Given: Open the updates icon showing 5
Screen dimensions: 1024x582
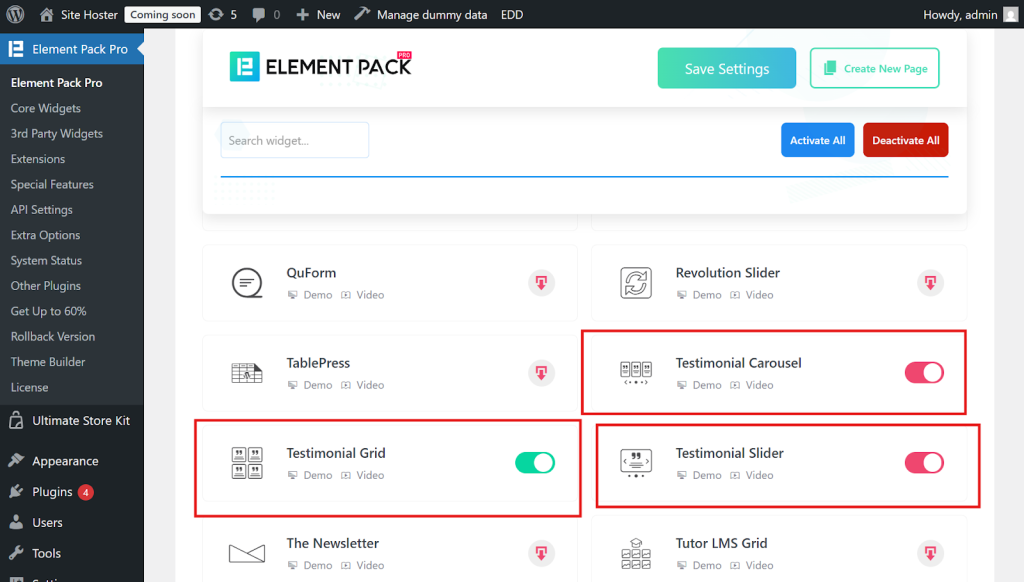Looking at the screenshot, I should (x=223, y=15).
